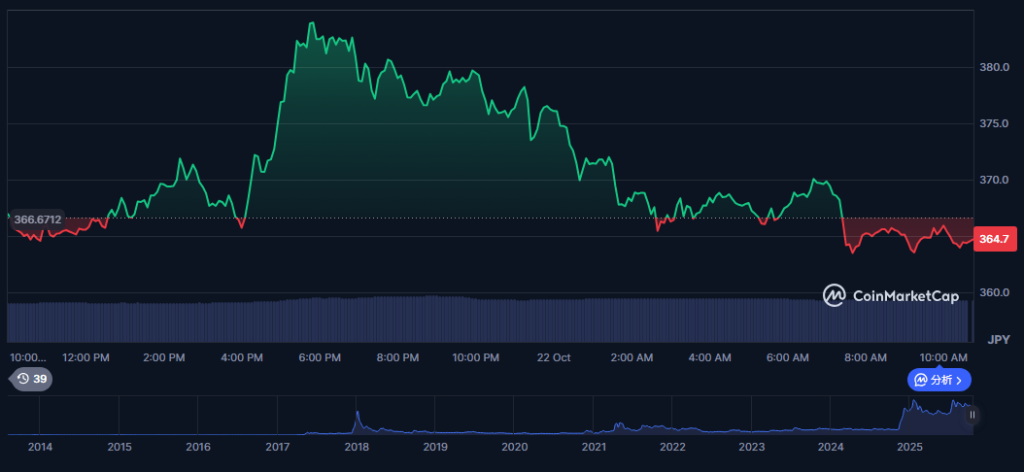Click the 6:00 PM time axis label
Image resolution: width=1024 pixels, height=472 pixels.
(x=320, y=357)
